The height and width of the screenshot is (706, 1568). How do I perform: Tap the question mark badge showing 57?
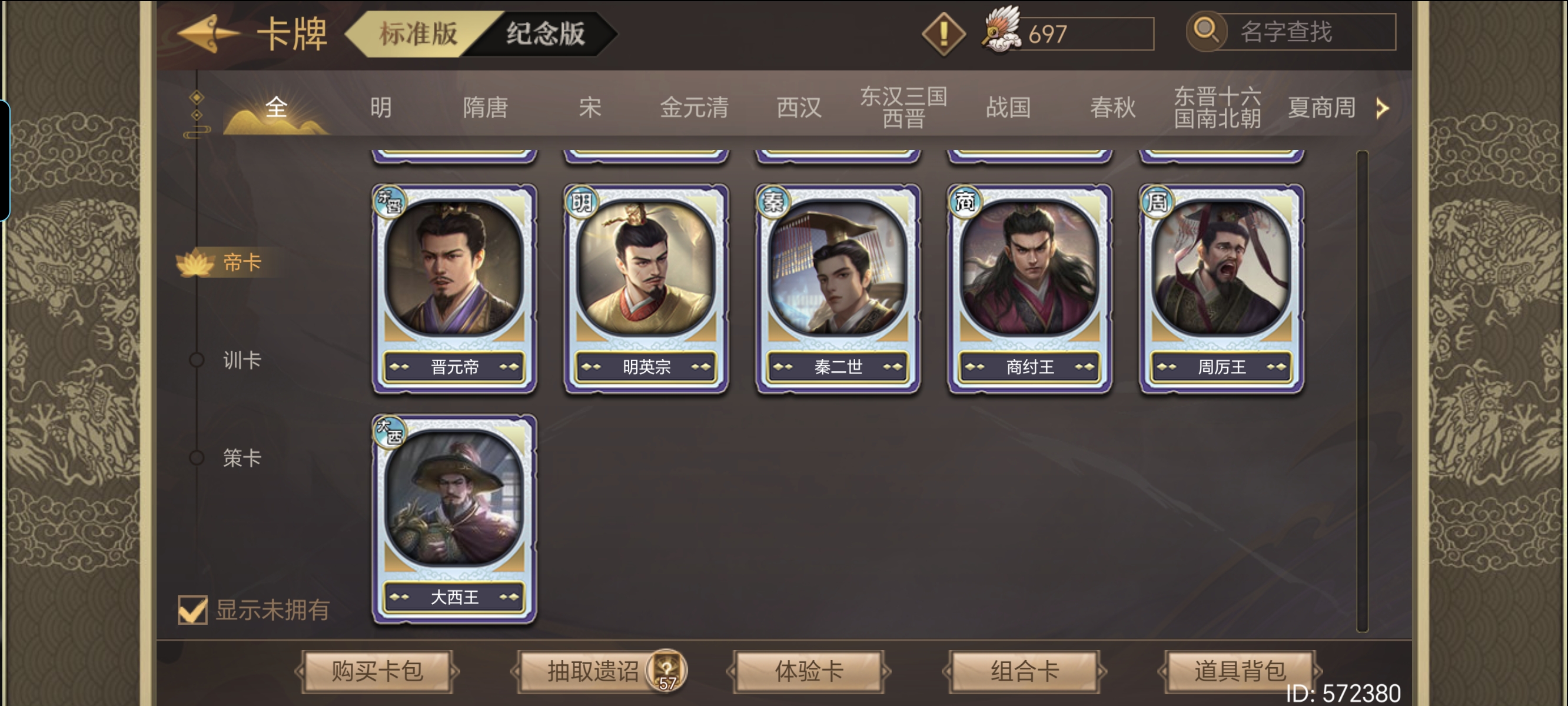tap(667, 671)
